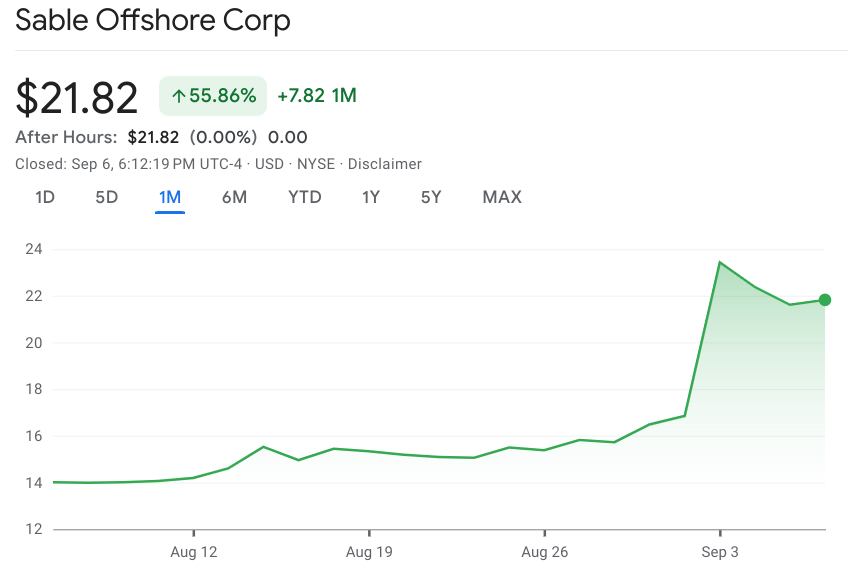Click the green dot at the chart line's end
Image resolution: width=848 pixels, height=574 pixels.
825,300
